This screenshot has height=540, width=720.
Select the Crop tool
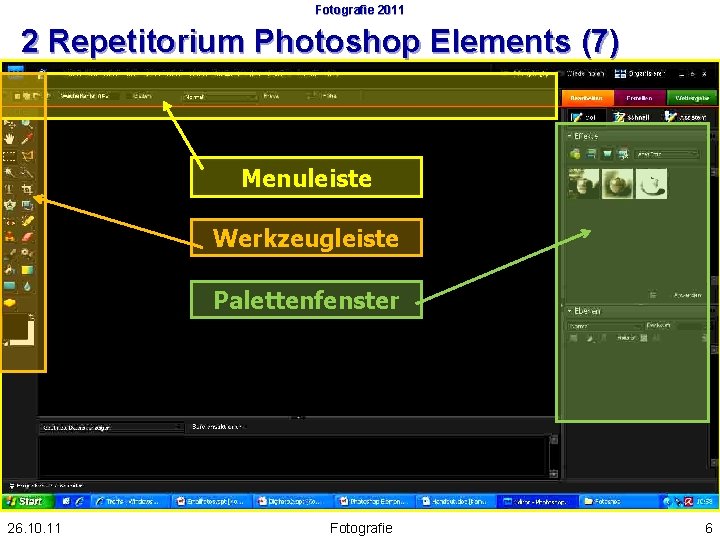27,189
